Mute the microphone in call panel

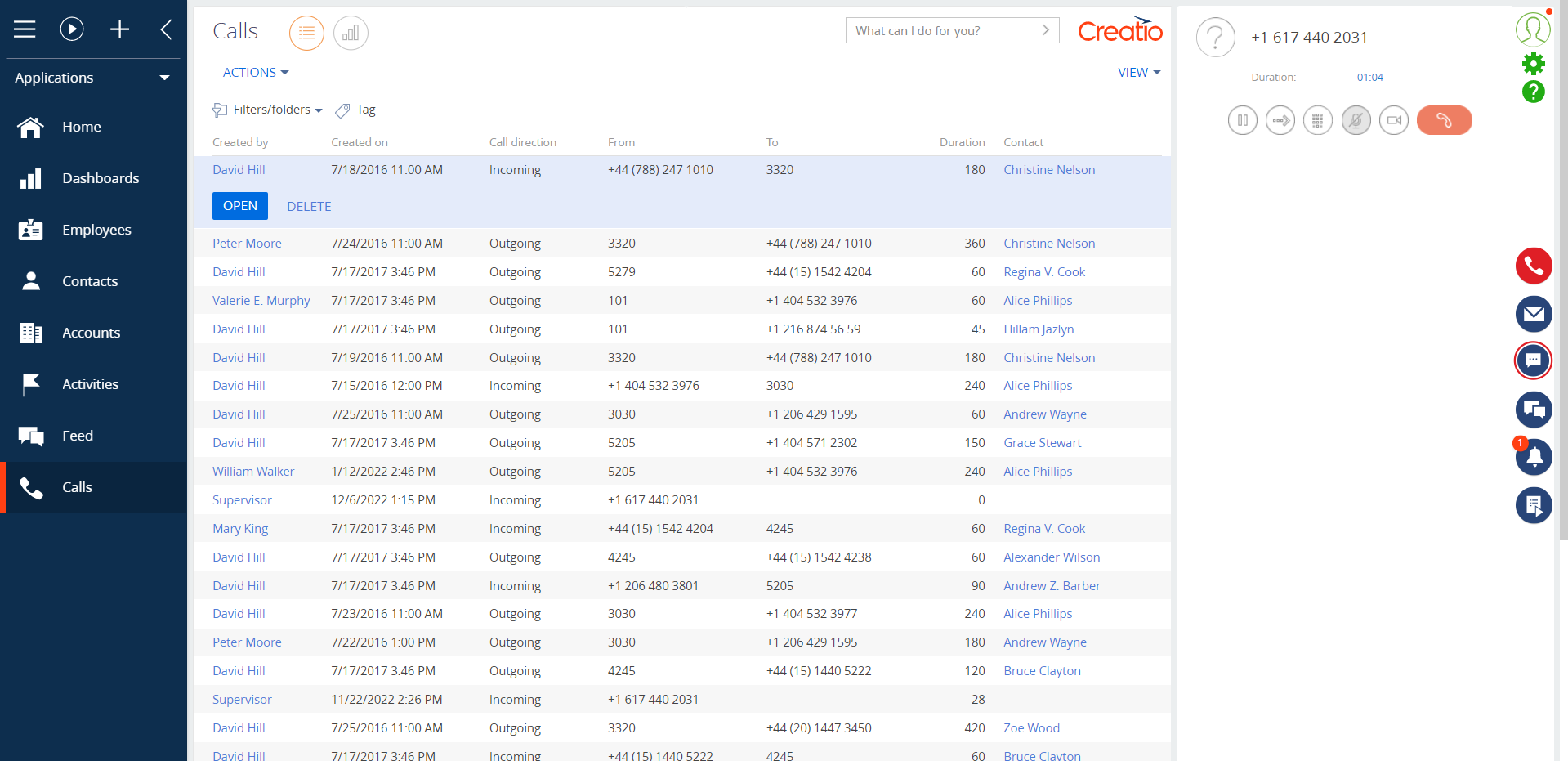(x=1356, y=121)
